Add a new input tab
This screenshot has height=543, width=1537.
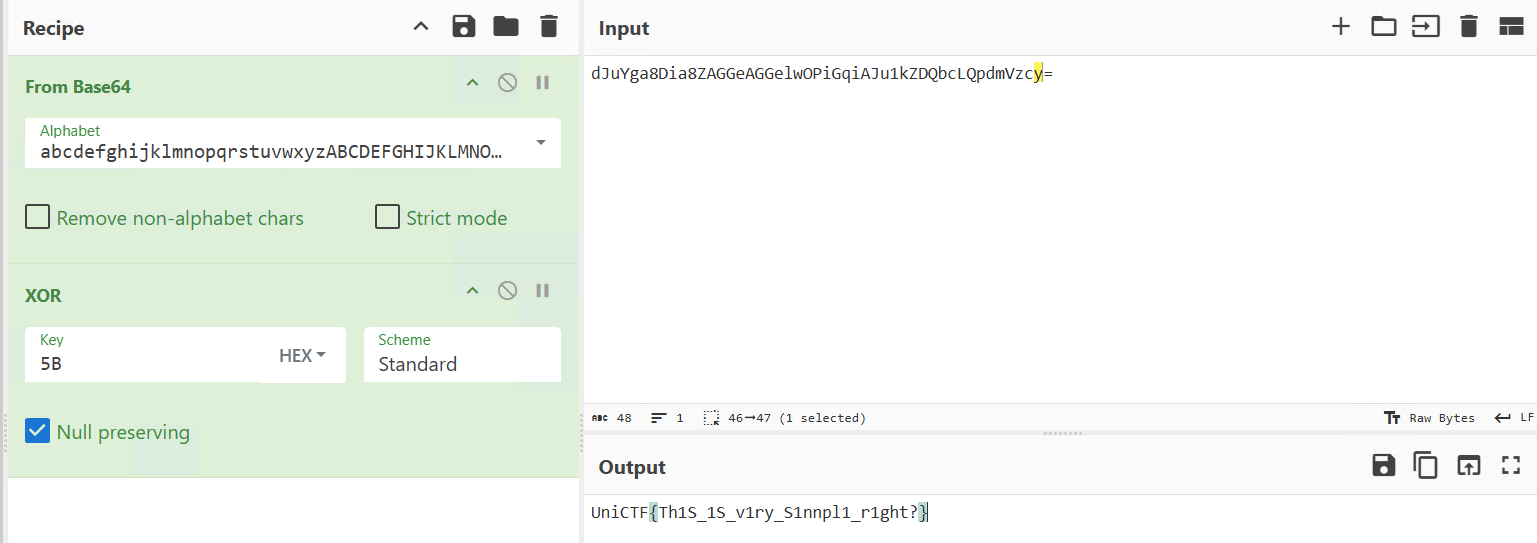click(x=1341, y=27)
